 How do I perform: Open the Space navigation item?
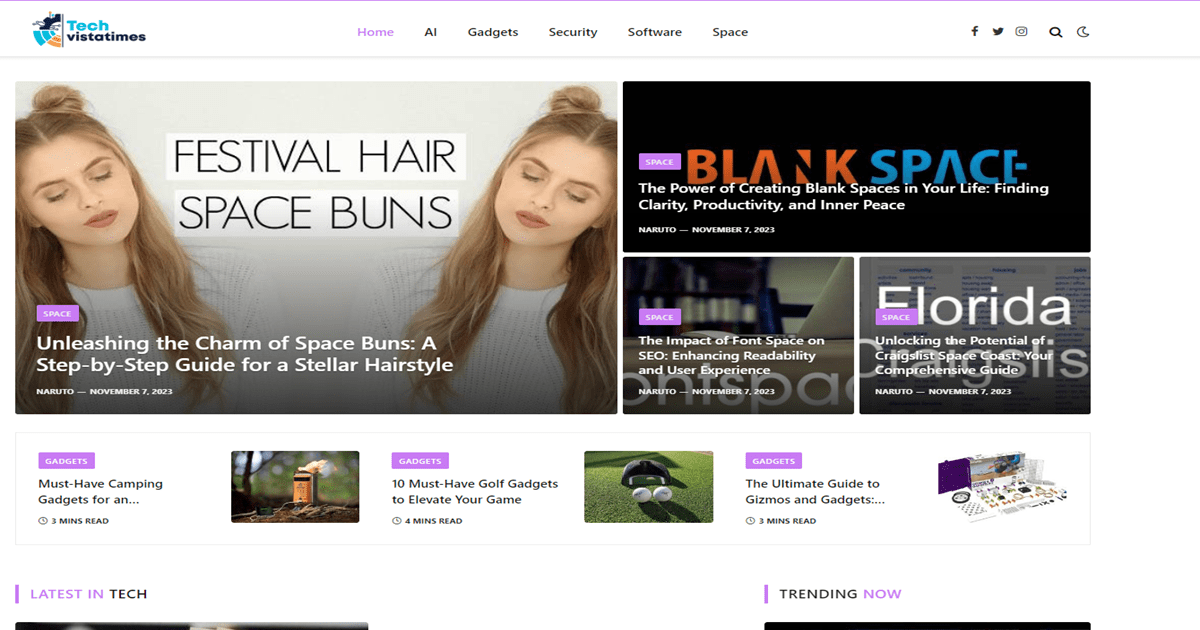click(730, 32)
